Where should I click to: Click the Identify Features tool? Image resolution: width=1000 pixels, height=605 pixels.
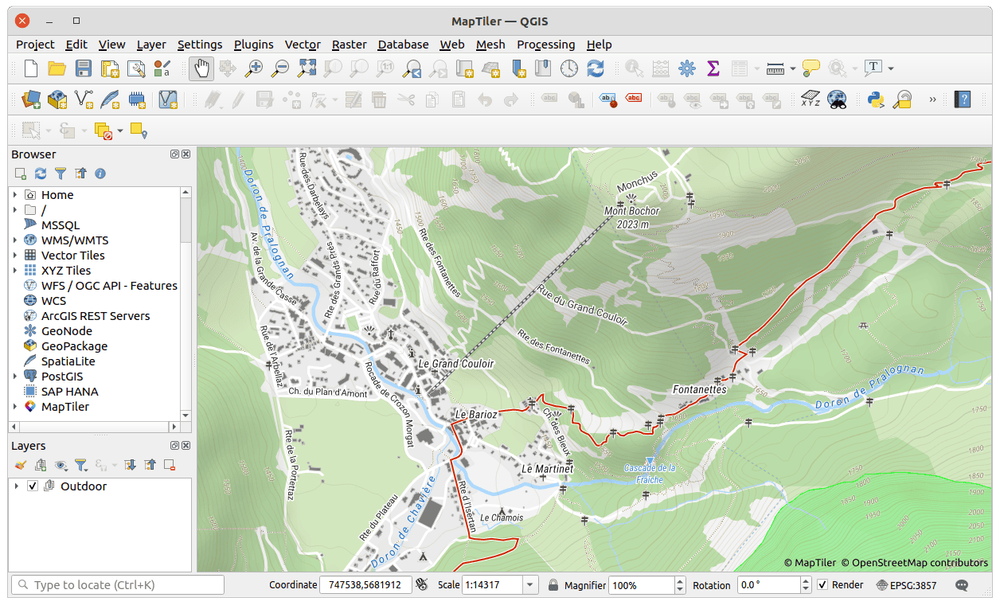tap(633, 68)
